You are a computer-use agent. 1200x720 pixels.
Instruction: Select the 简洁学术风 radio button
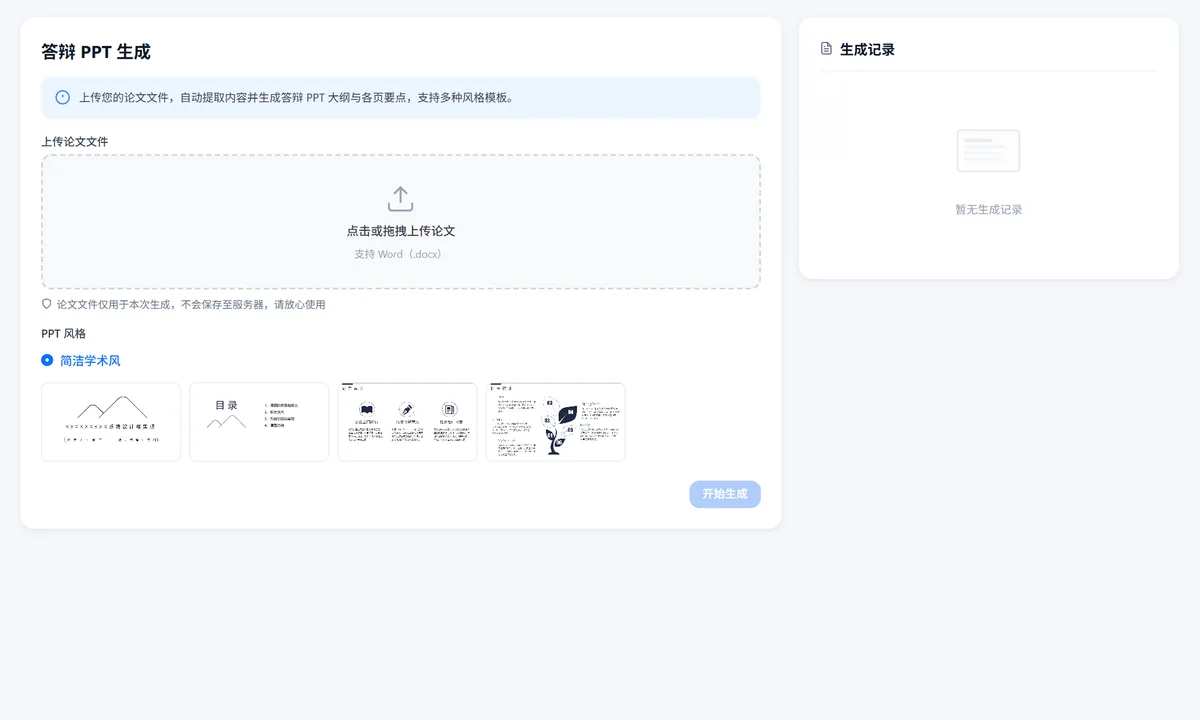(47, 360)
